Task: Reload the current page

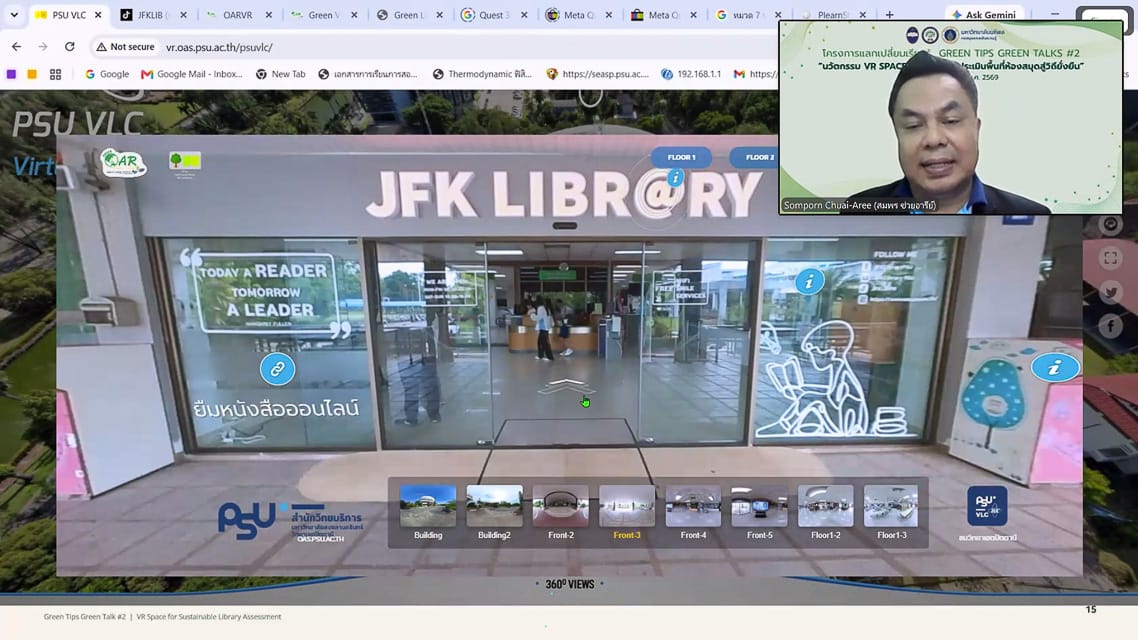Action: (x=70, y=46)
